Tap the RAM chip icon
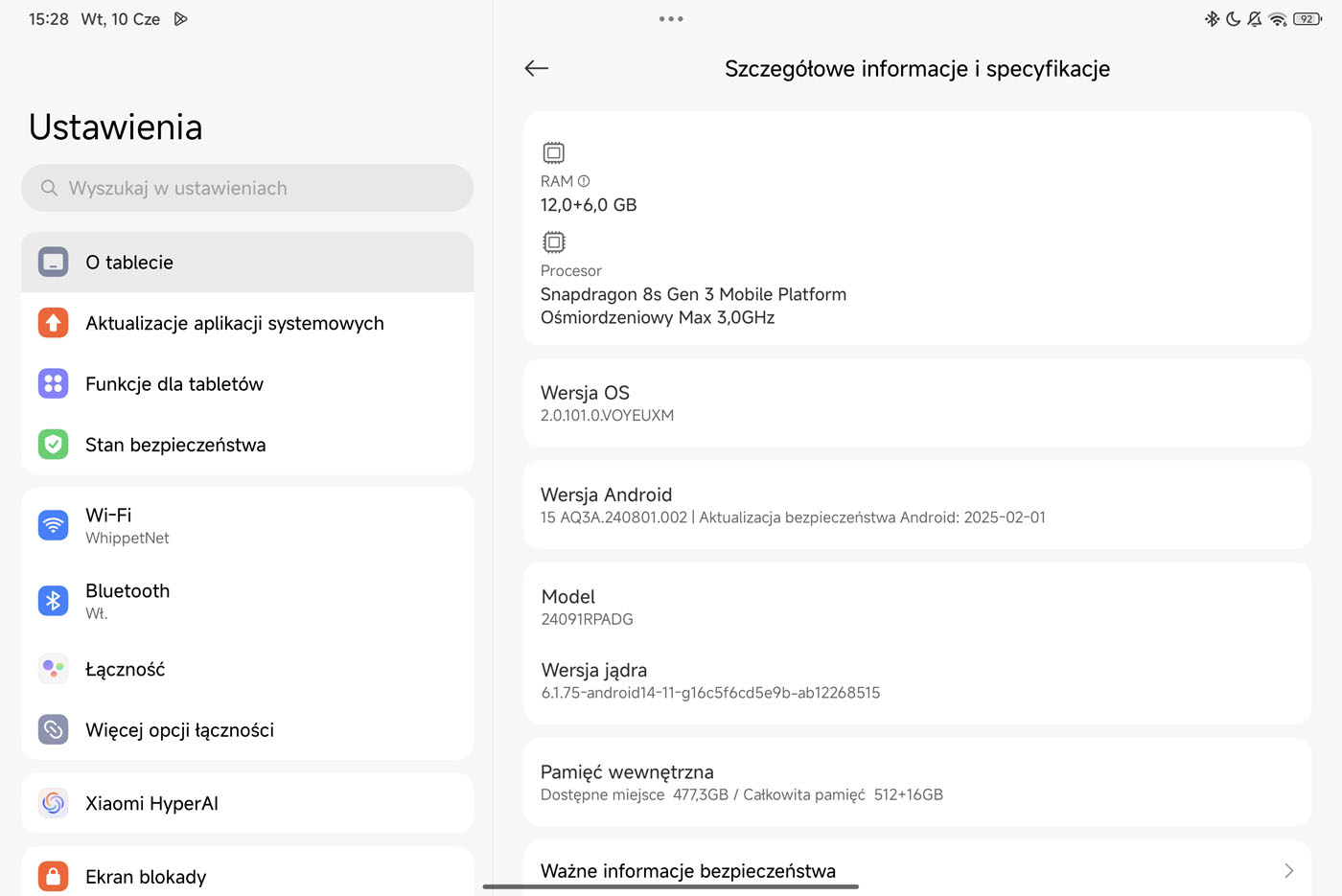The image size is (1342, 896). click(x=554, y=152)
